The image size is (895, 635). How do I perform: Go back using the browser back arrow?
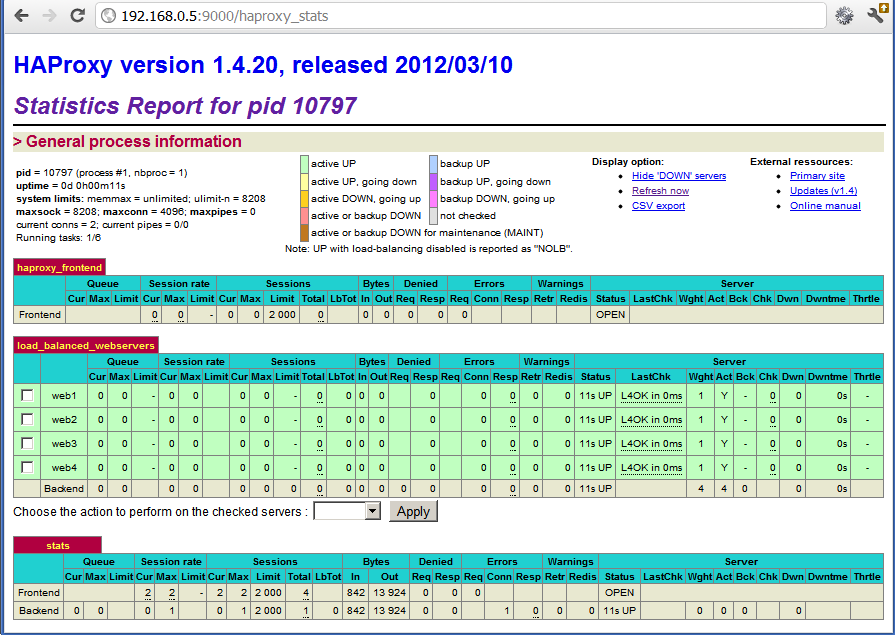tap(21, 15)
